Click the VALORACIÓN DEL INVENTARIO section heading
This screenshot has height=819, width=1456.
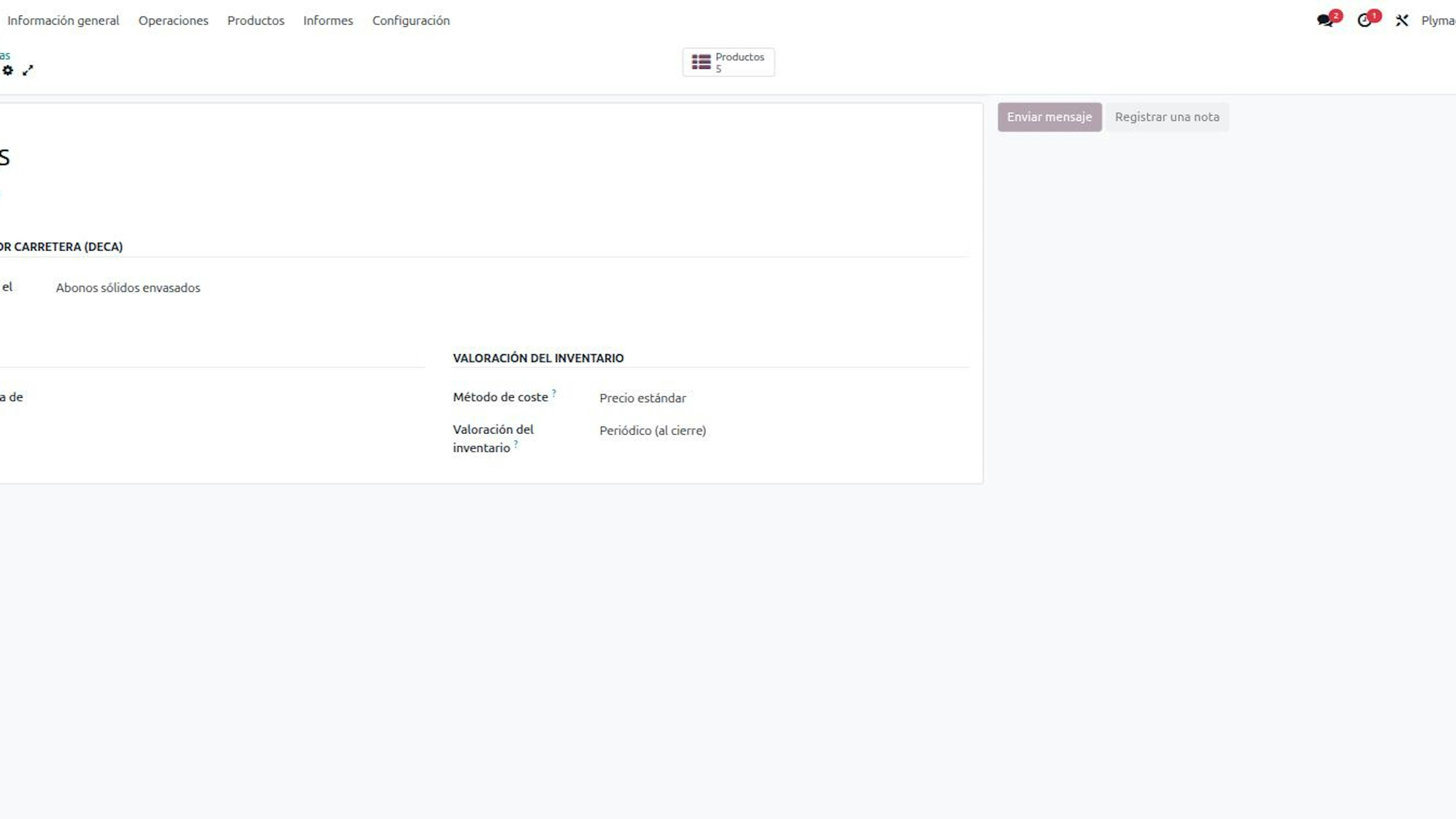[x=538, y=358]
